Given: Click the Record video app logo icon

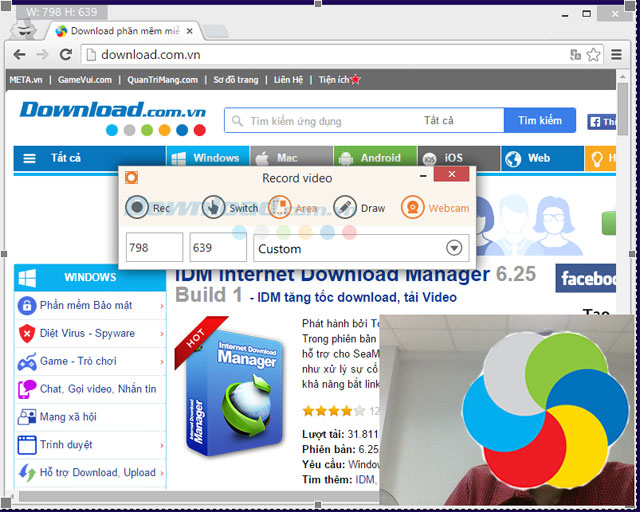Looking at the screenshot, I should pyautogui.click(x=131, y=178).
